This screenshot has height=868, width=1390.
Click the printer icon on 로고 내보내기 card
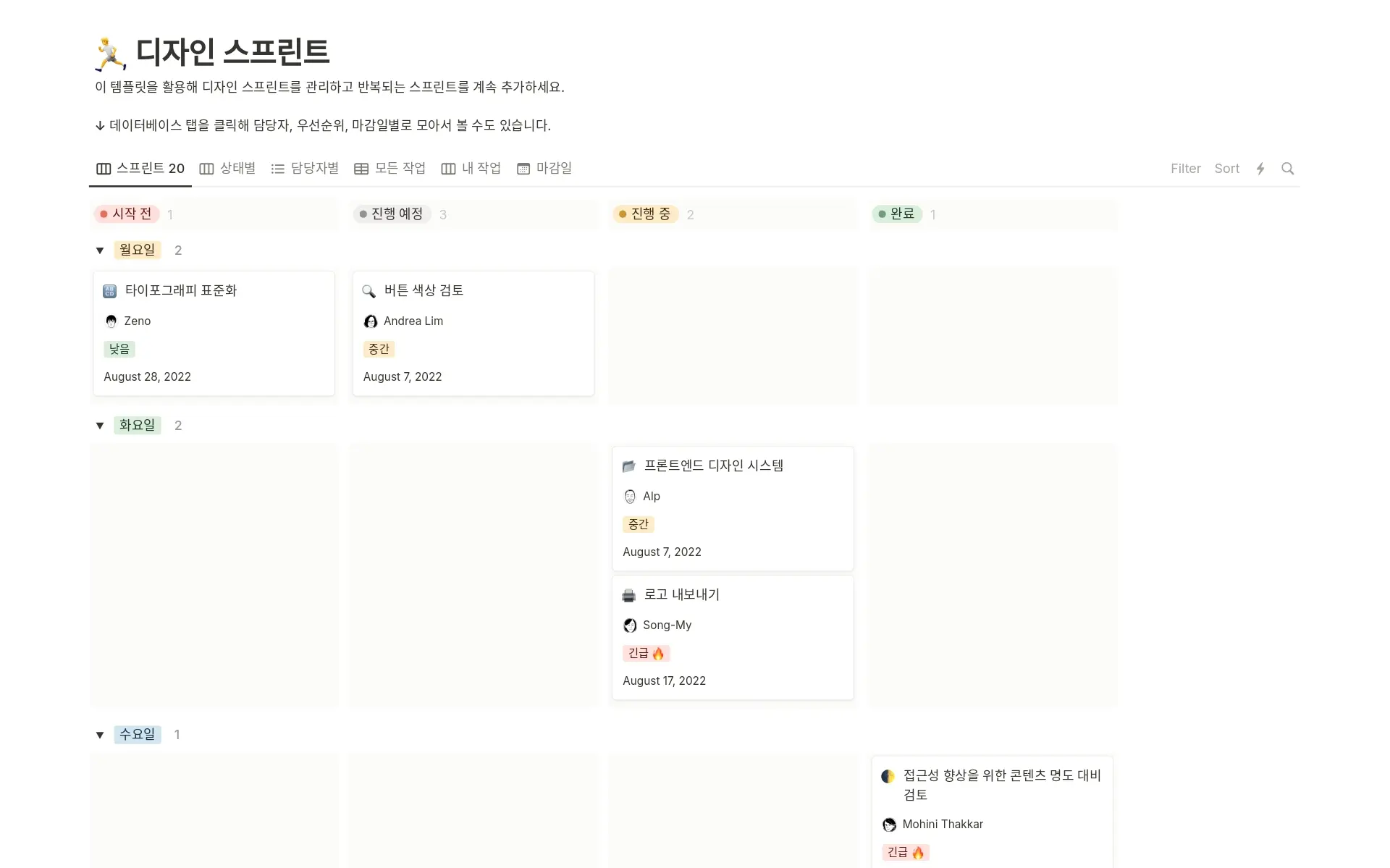tap(628, 594)
